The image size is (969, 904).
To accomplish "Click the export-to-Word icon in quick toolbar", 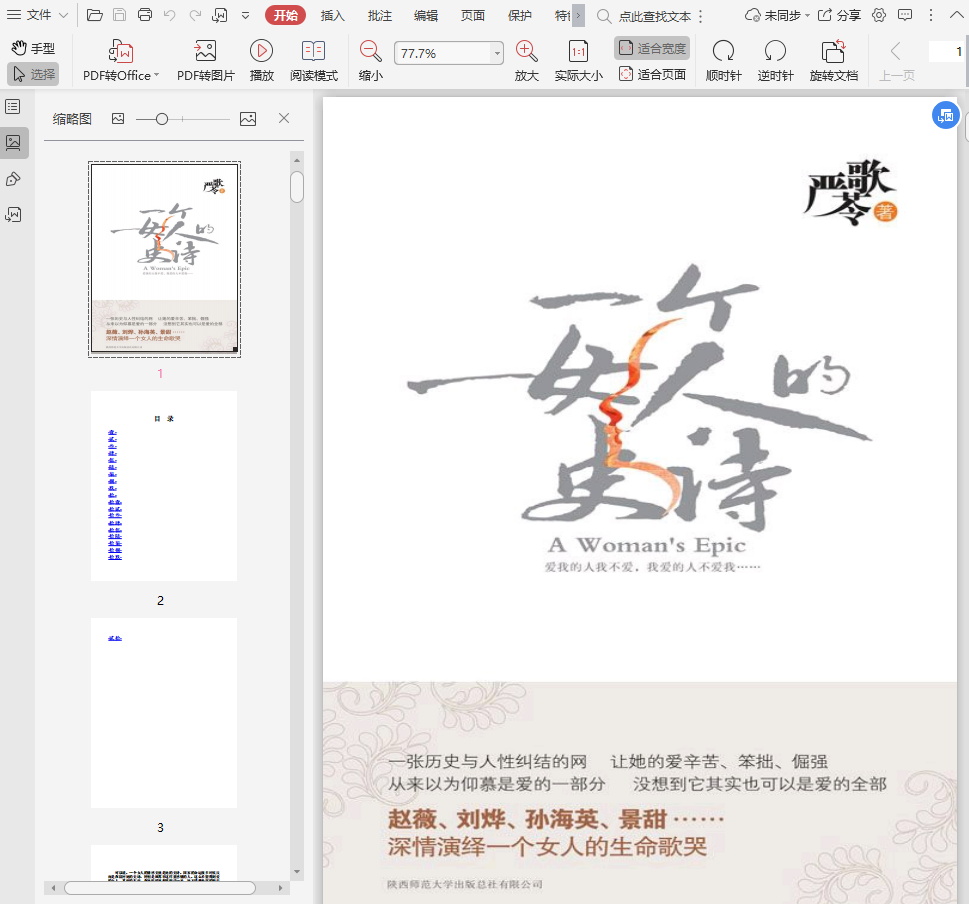I will (x=220, y=15).
